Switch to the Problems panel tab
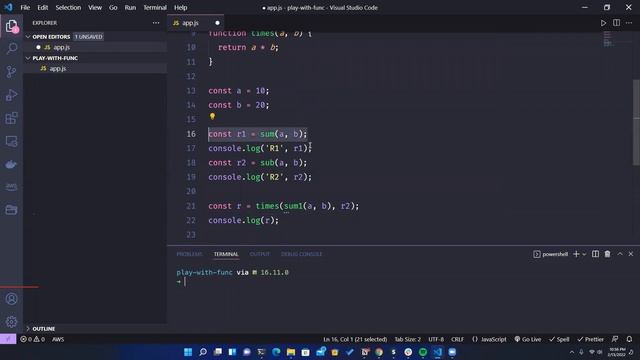The height and width of the screenshot is (360, 640). tap(189, 254)
